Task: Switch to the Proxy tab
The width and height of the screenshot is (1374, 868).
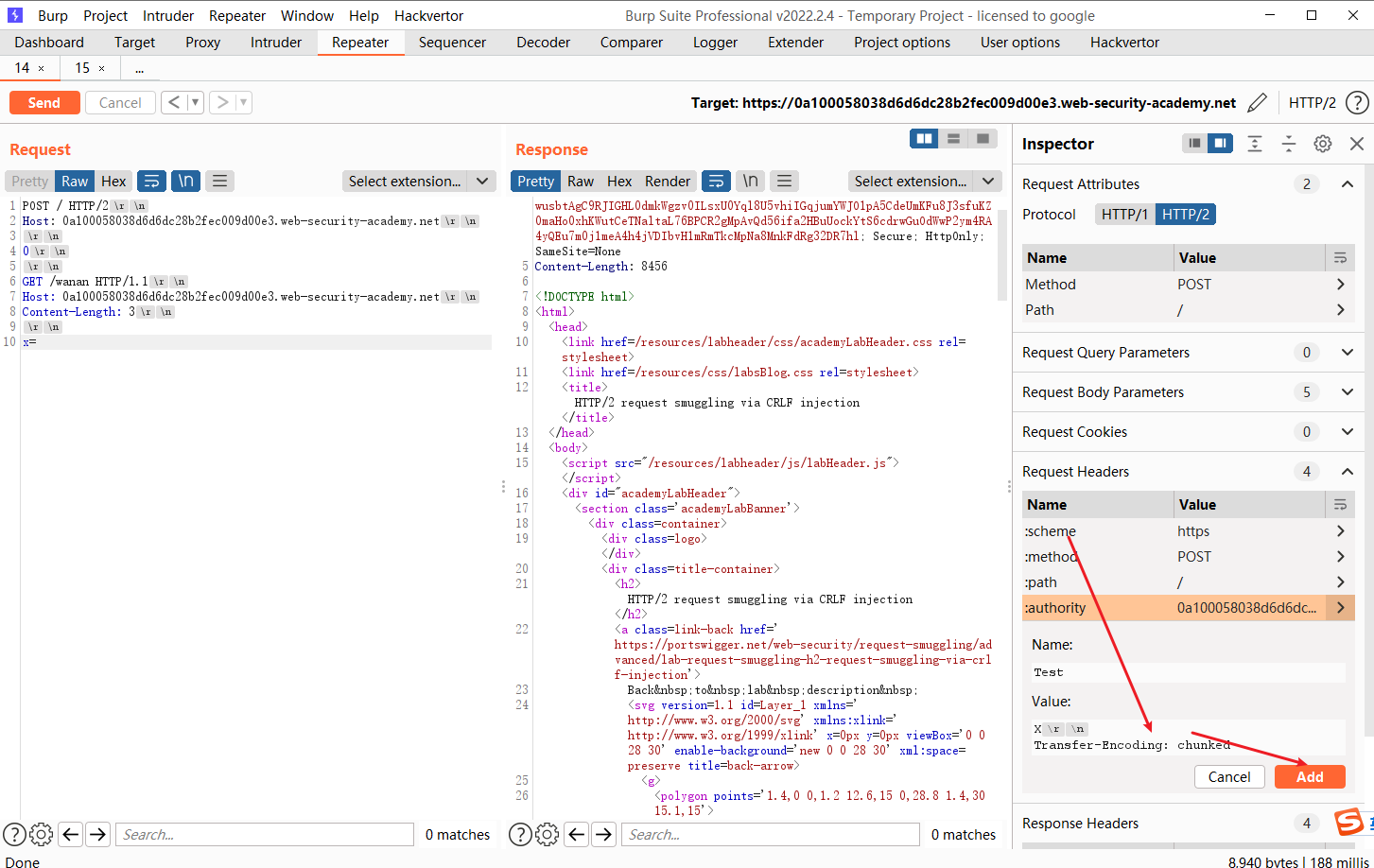Action: point(202,42)
